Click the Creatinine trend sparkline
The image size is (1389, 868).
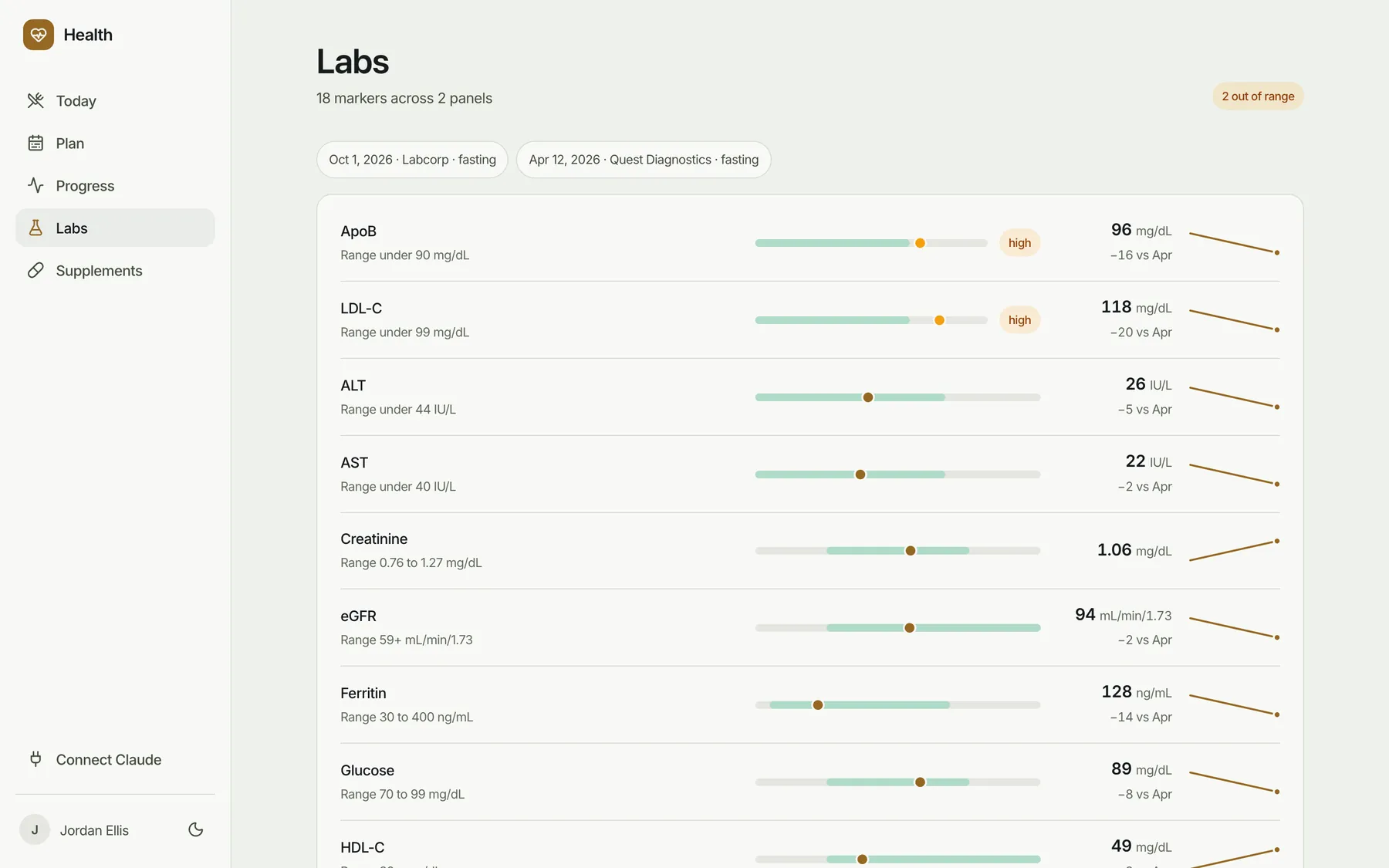click(1235, 551)
